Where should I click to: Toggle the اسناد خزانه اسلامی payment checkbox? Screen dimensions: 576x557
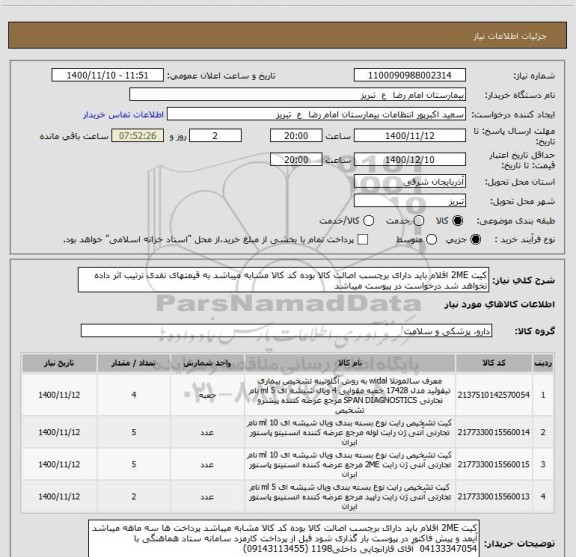[363, 240]
